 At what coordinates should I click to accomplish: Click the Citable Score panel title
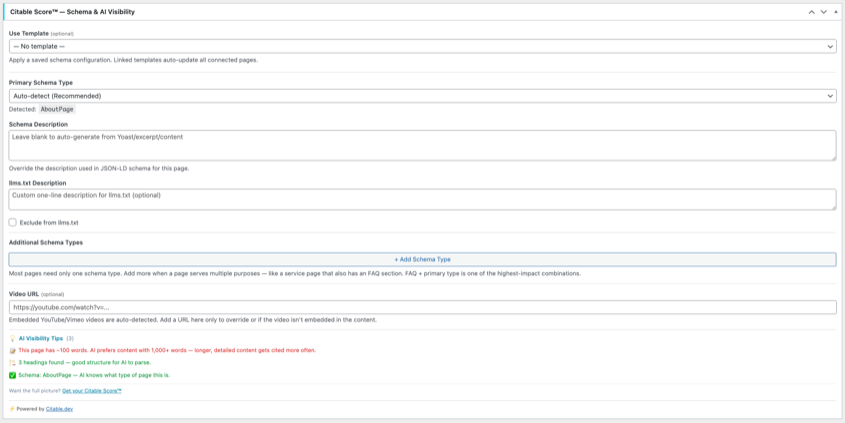72,12
